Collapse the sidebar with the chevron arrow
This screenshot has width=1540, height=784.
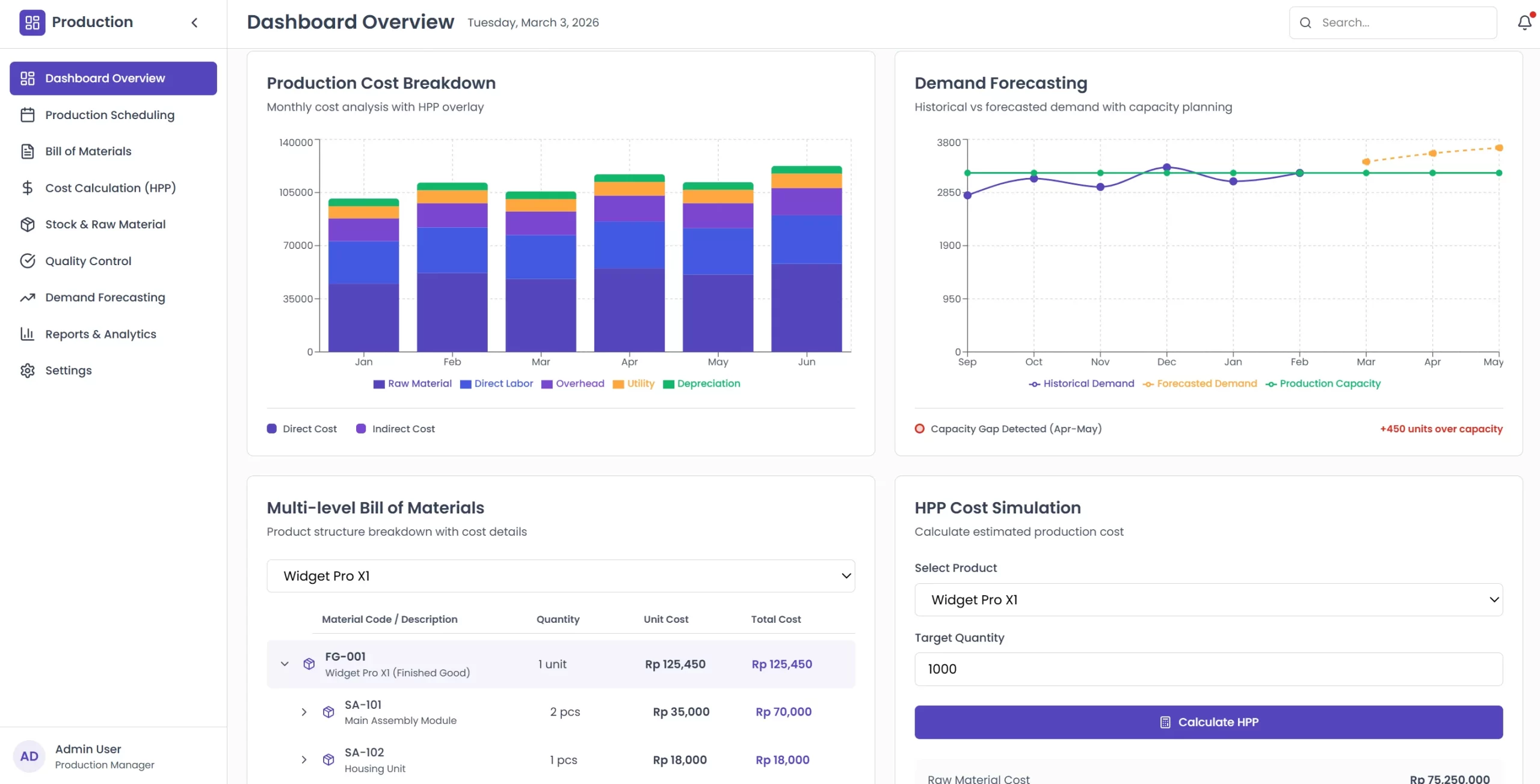[194, 23]
